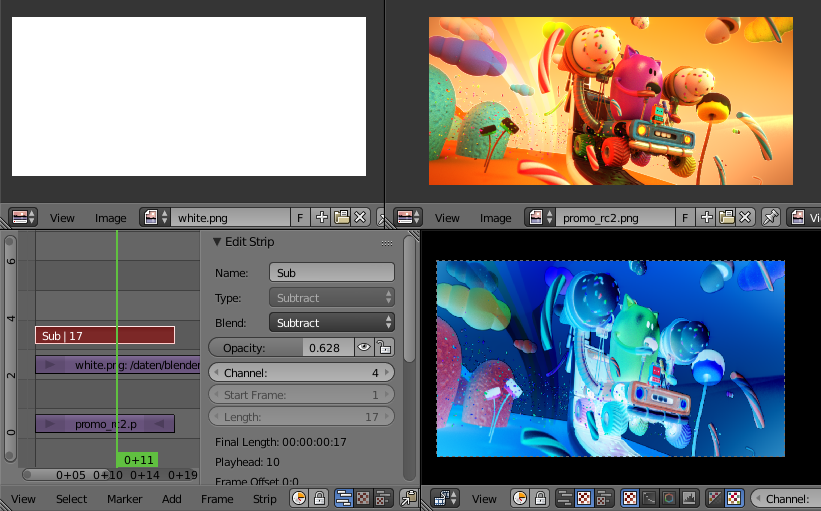Click the properties panel vertical scrollbar
Viewport: 821px width, 511px height.
[409, 298]
